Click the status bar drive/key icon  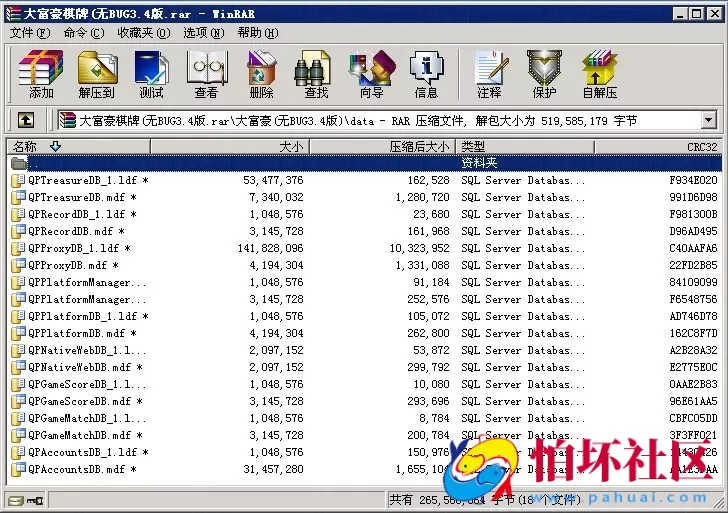[x=26, y=500]
